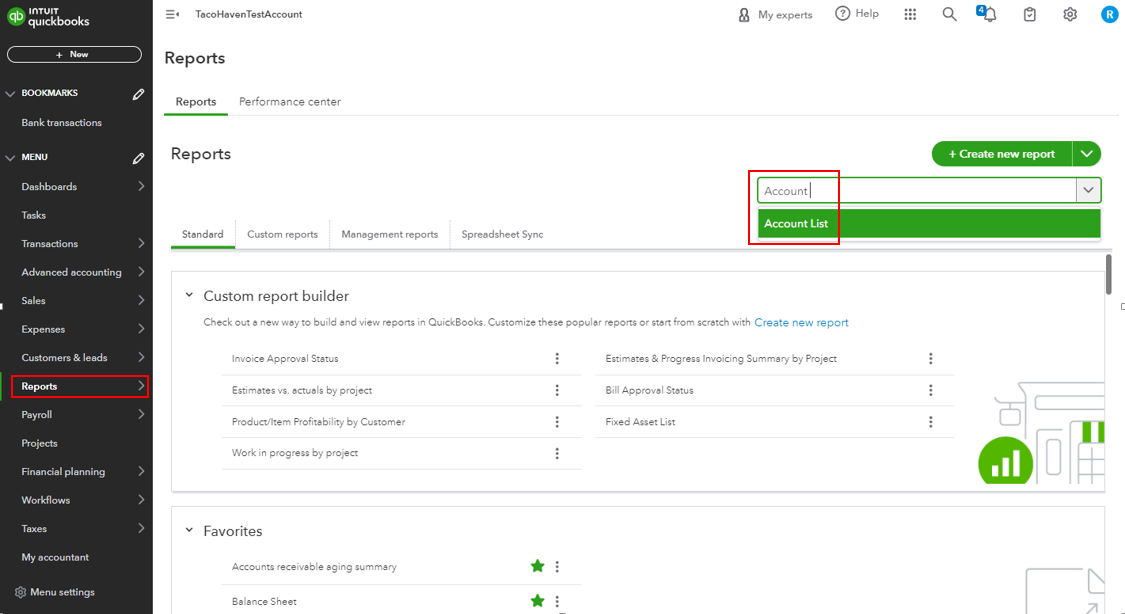Image resolution: width=1125 pixels, height=614 pixels.
Task: Select Account List from suggestions
Action: tap(929, 224)
